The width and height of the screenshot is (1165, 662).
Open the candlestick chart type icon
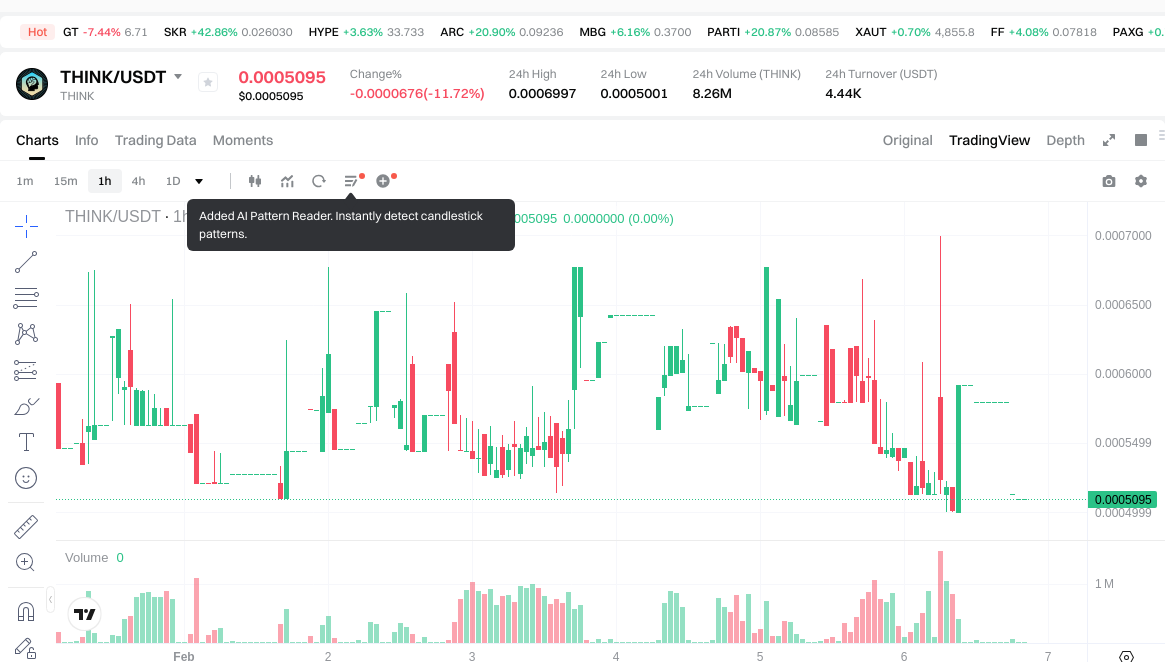[255, 181]
